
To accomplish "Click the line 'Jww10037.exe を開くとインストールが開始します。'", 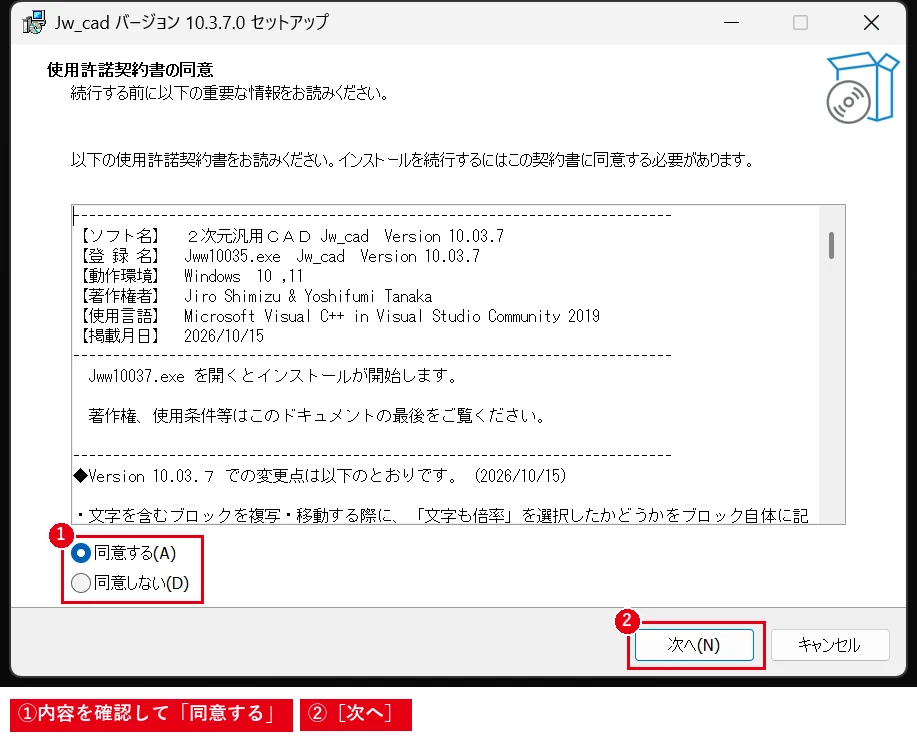I will [x=273, y=376].
